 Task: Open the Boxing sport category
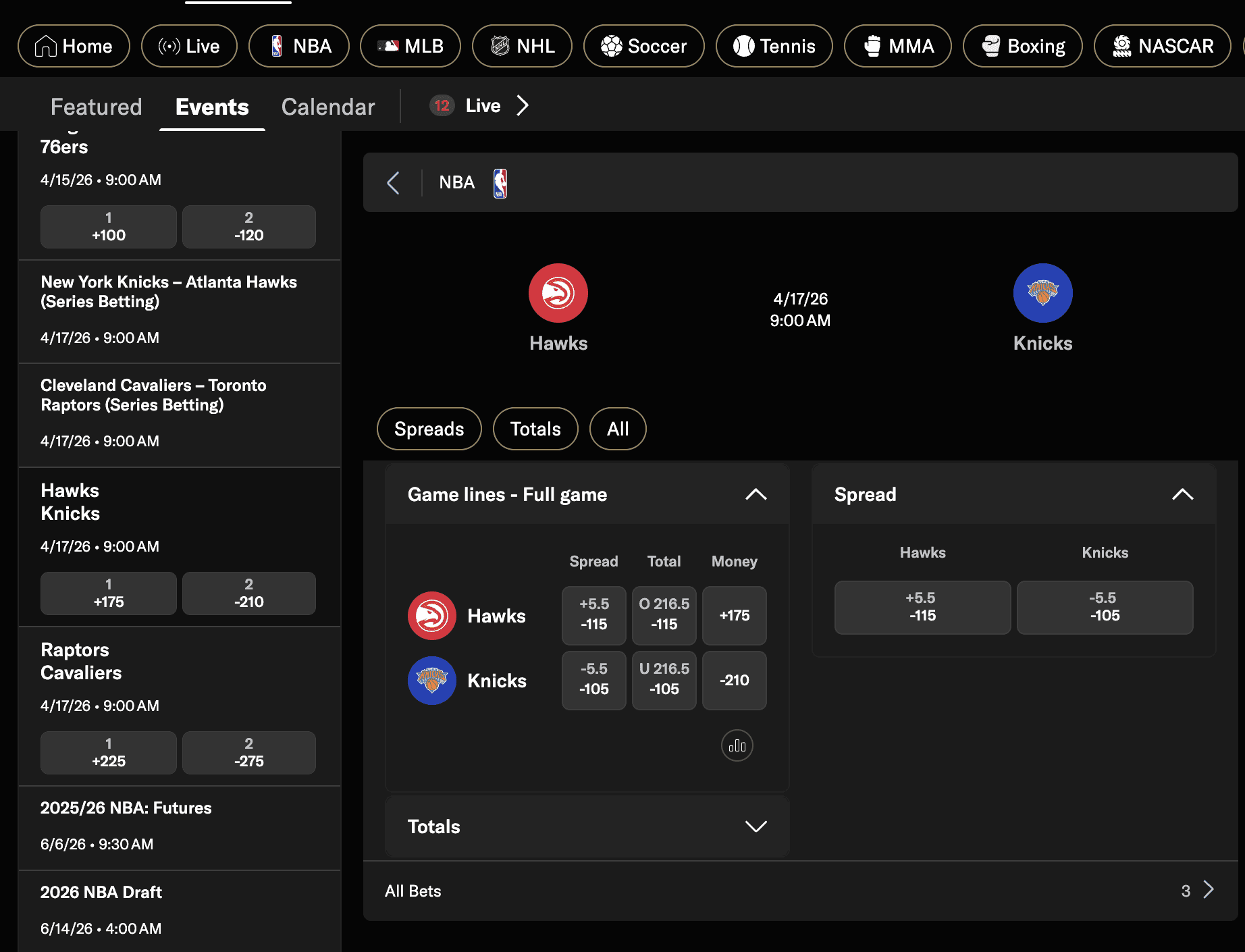[1022, 46]
